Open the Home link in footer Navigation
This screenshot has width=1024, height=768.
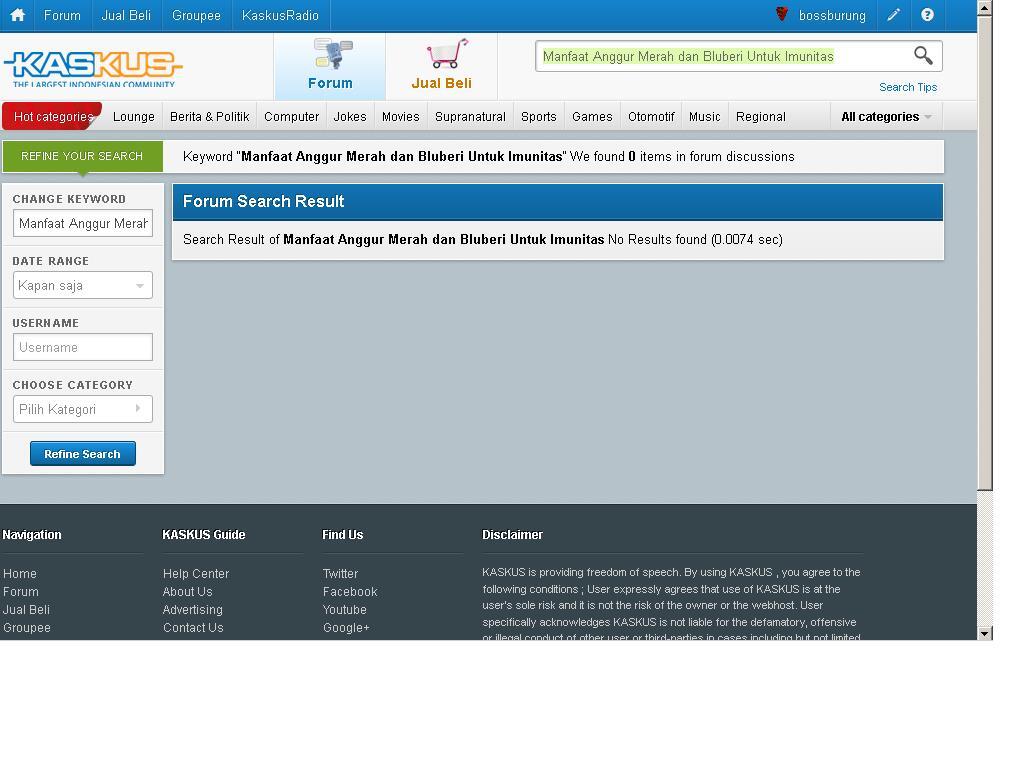point(20,573)
